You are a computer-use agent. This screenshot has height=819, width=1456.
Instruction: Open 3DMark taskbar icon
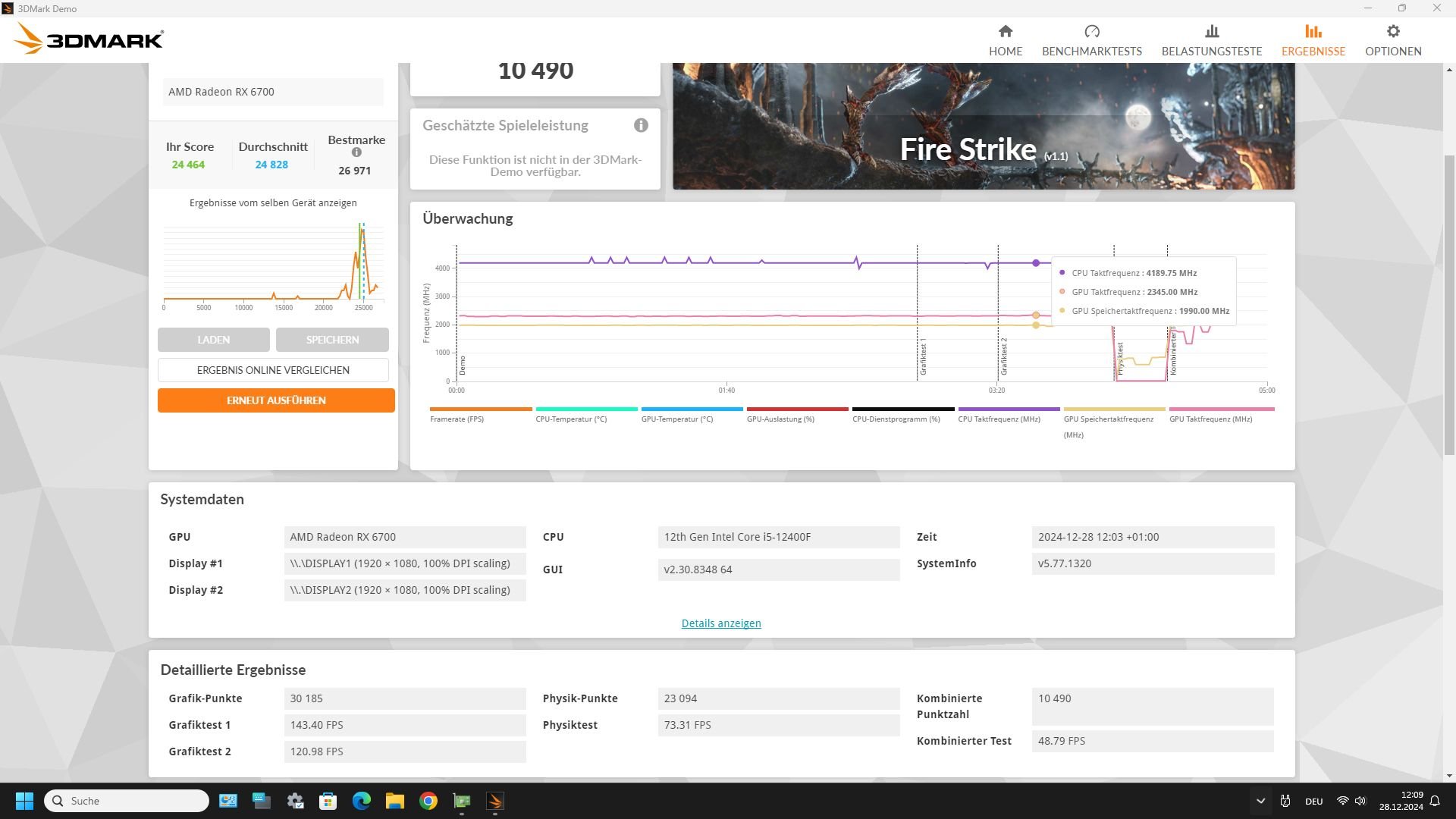click(494, 801)
